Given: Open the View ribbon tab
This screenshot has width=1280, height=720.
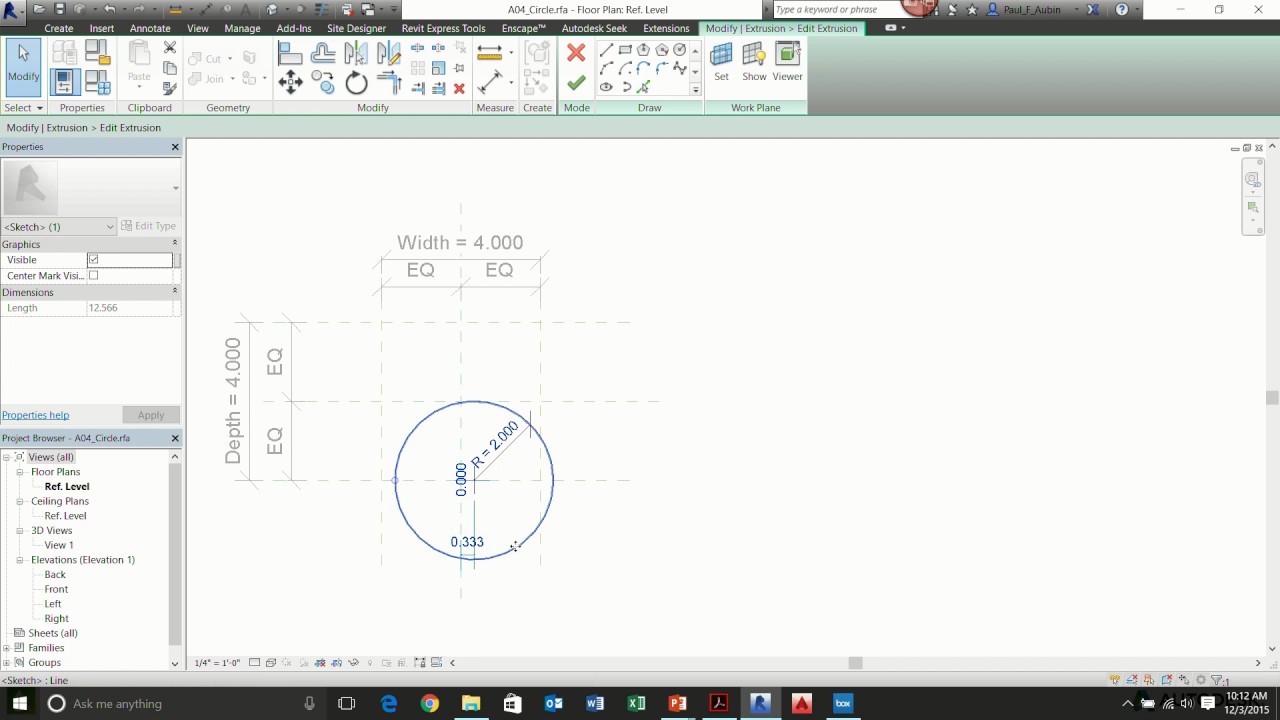Looking at the screenshot, I should click(x=198, y=28).
